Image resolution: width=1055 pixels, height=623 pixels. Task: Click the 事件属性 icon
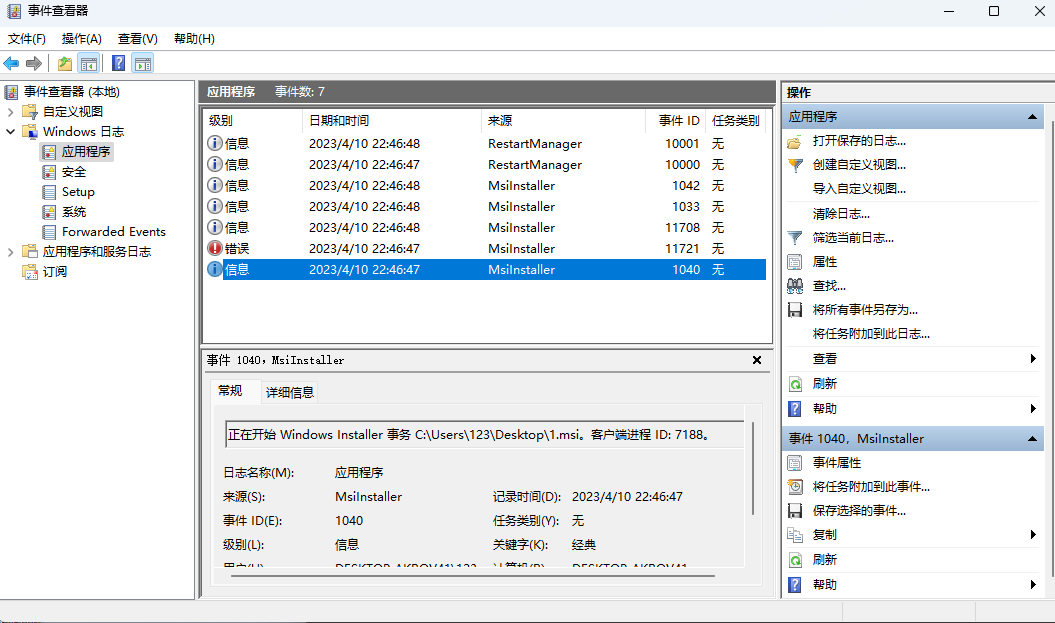pyautogui.click(x=795, y=463)
